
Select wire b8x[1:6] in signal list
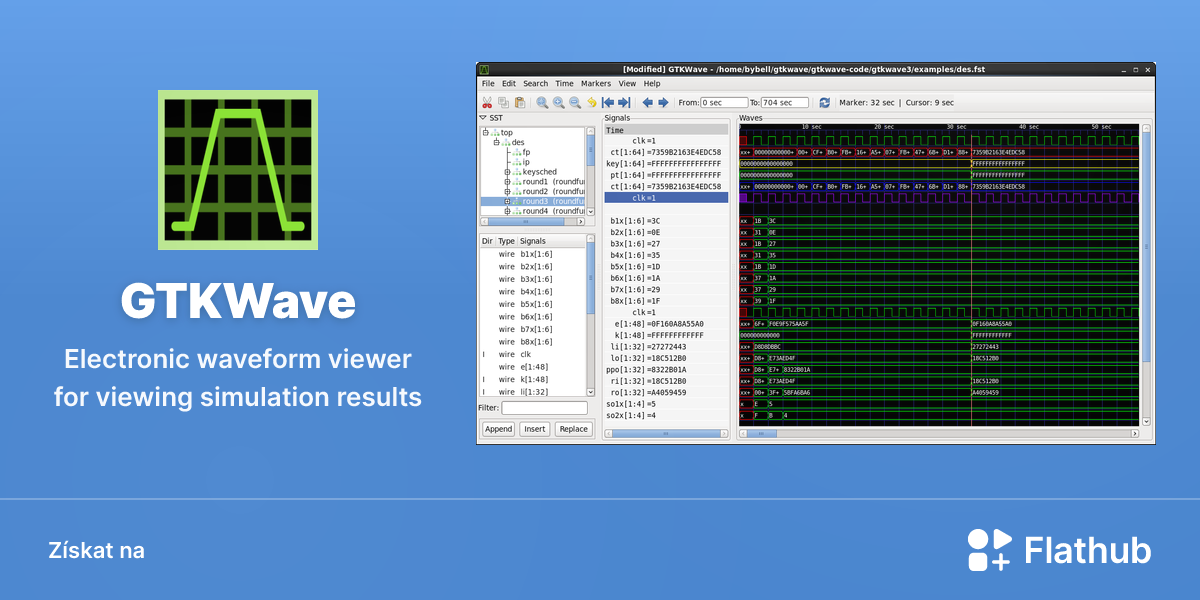(x=533, y=342)
